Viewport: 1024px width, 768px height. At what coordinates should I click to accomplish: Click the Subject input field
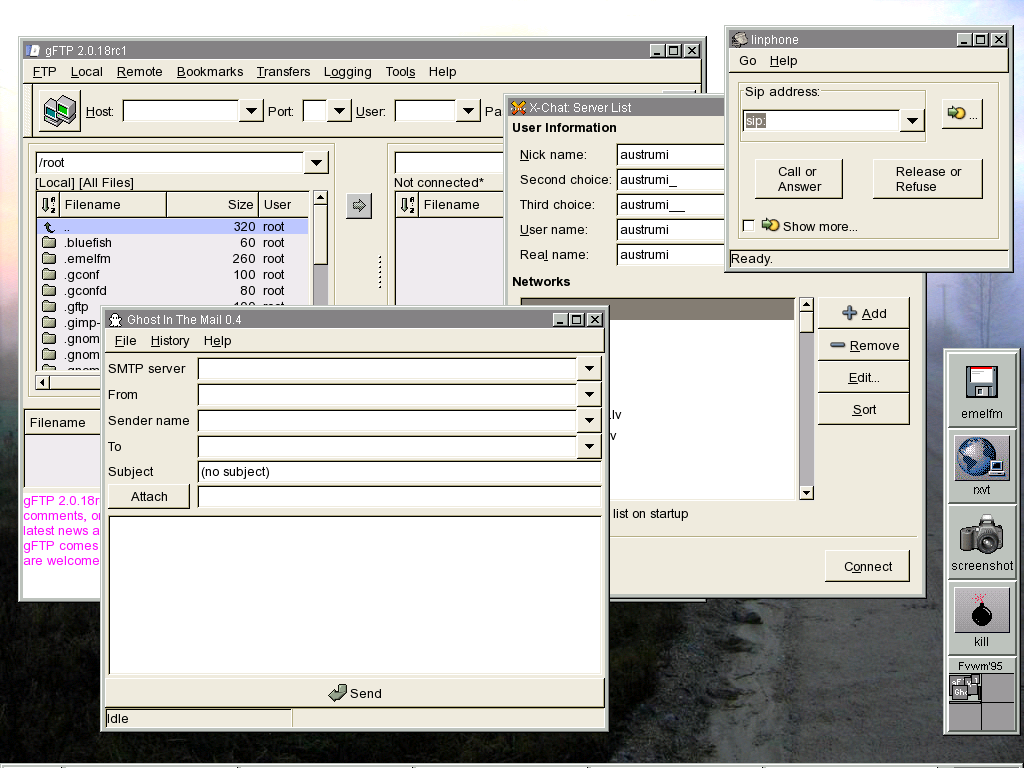click(x=399, y=472)
